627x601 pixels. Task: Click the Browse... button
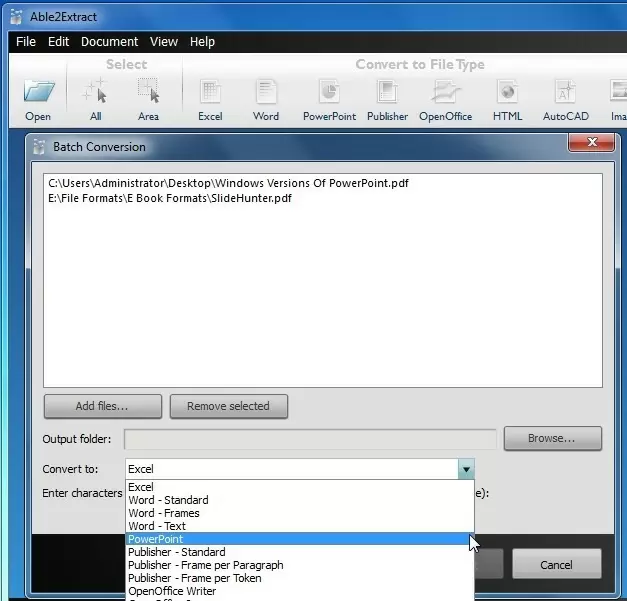coord(552,438)
